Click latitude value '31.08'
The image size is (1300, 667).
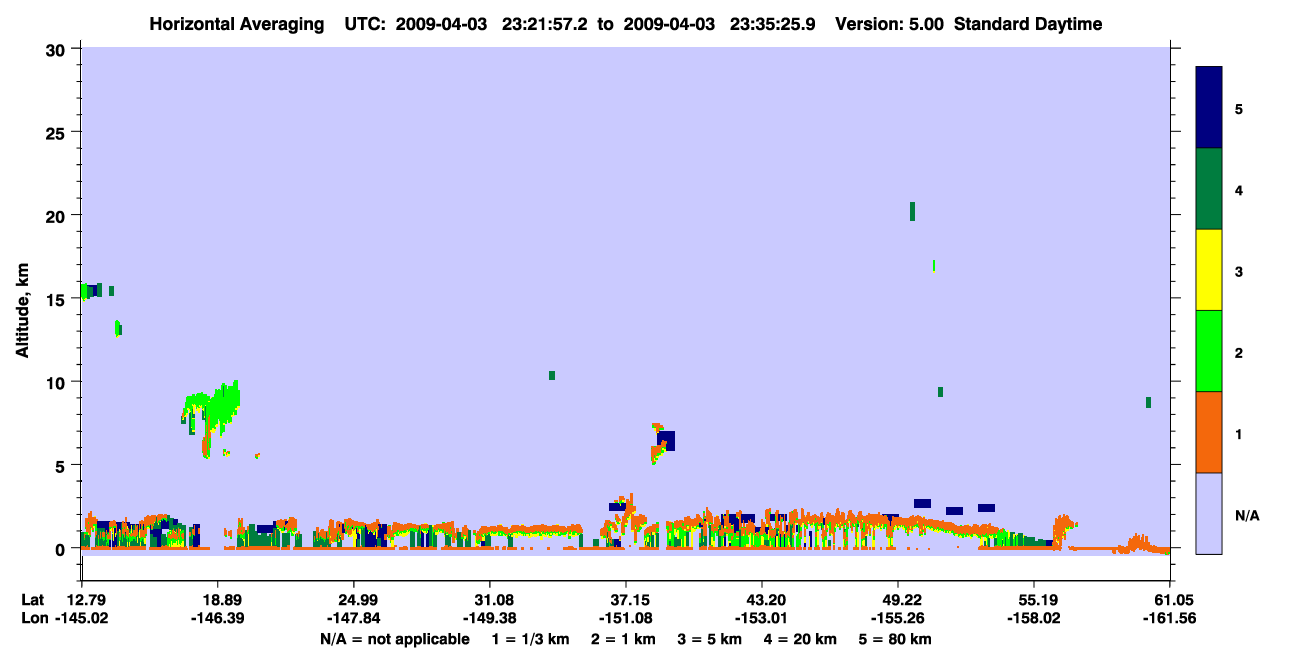coord(490,600)
